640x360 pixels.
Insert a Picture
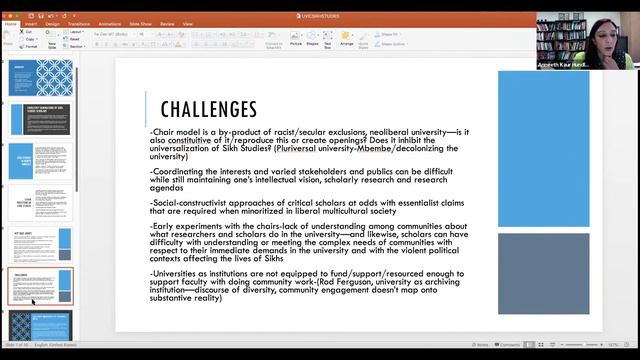296,39
